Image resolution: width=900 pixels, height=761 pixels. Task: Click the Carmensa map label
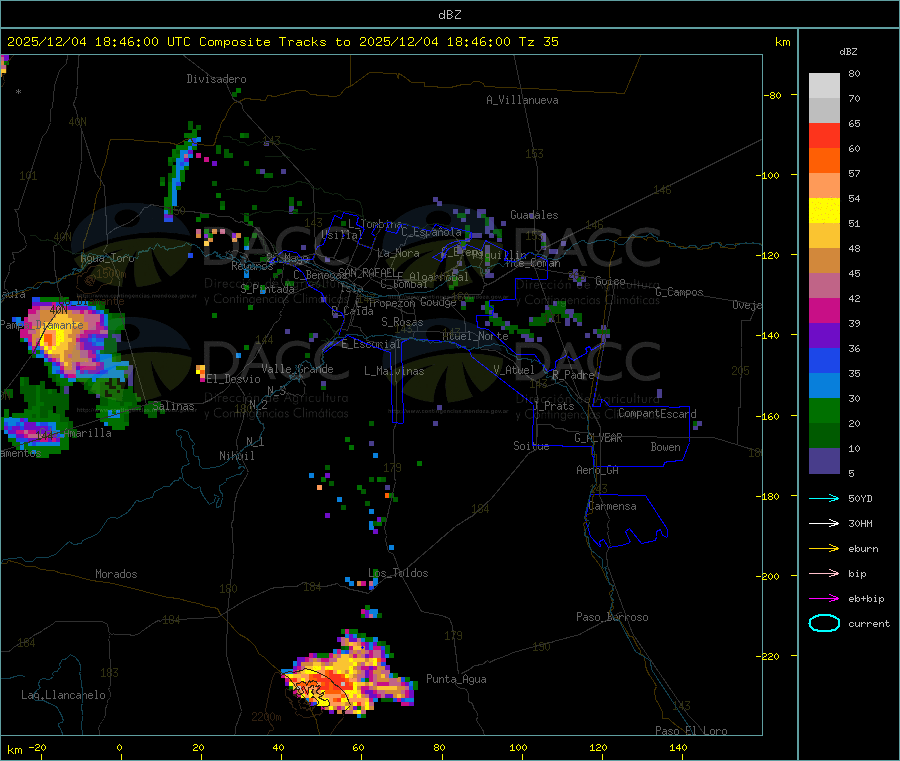point(612,506)
